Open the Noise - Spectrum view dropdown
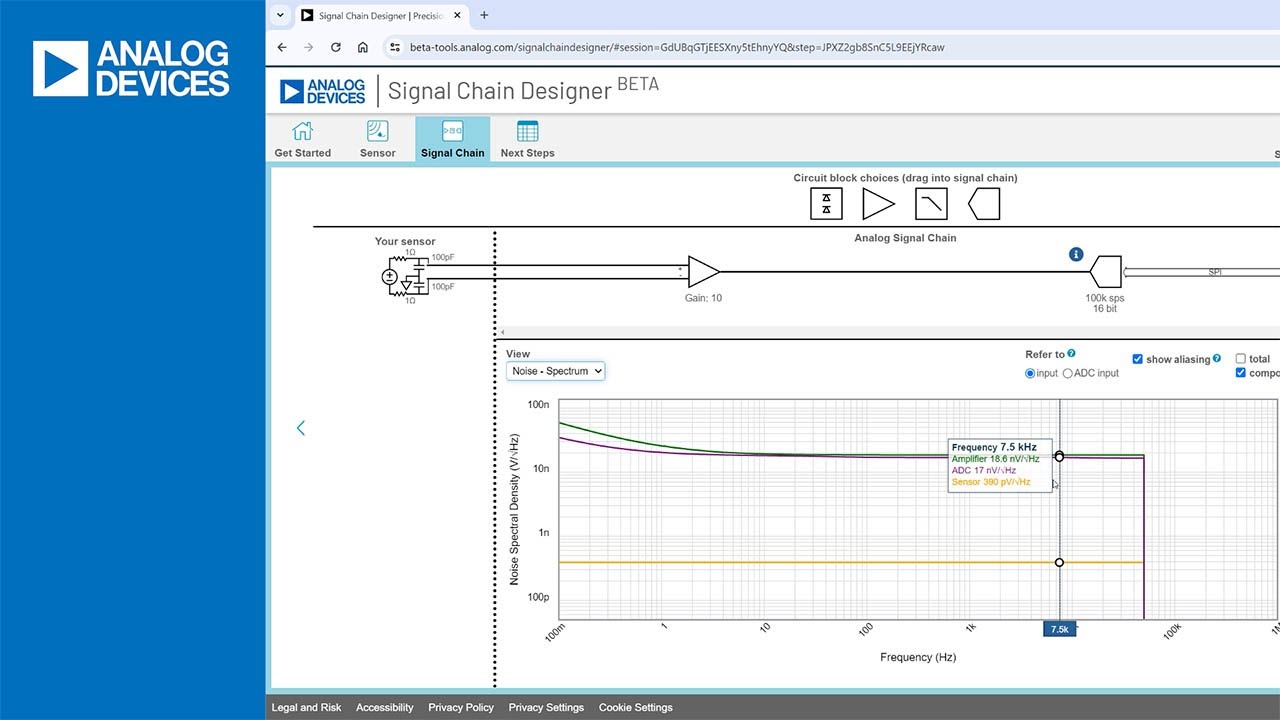The image size is (1280, 720). tap(556, 371)
